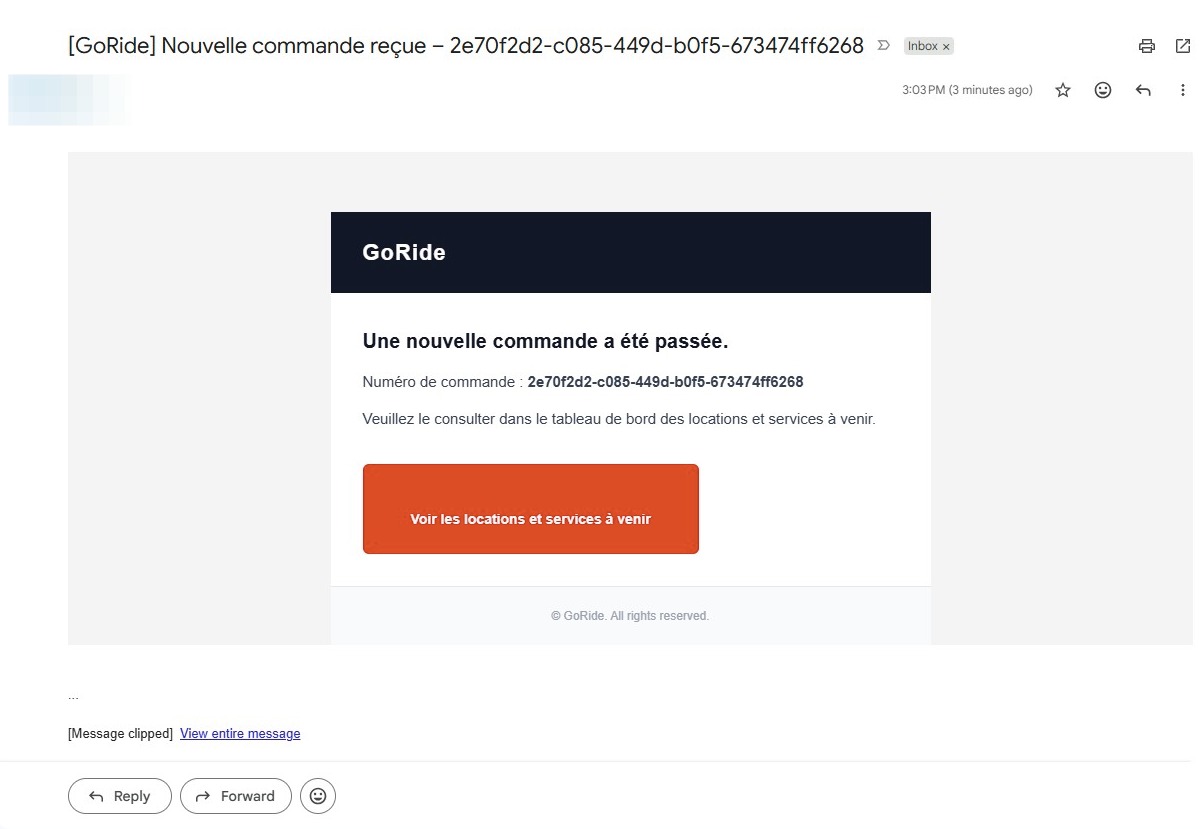Click the 3:03 PM timestamp

click(x=967, y=90)
